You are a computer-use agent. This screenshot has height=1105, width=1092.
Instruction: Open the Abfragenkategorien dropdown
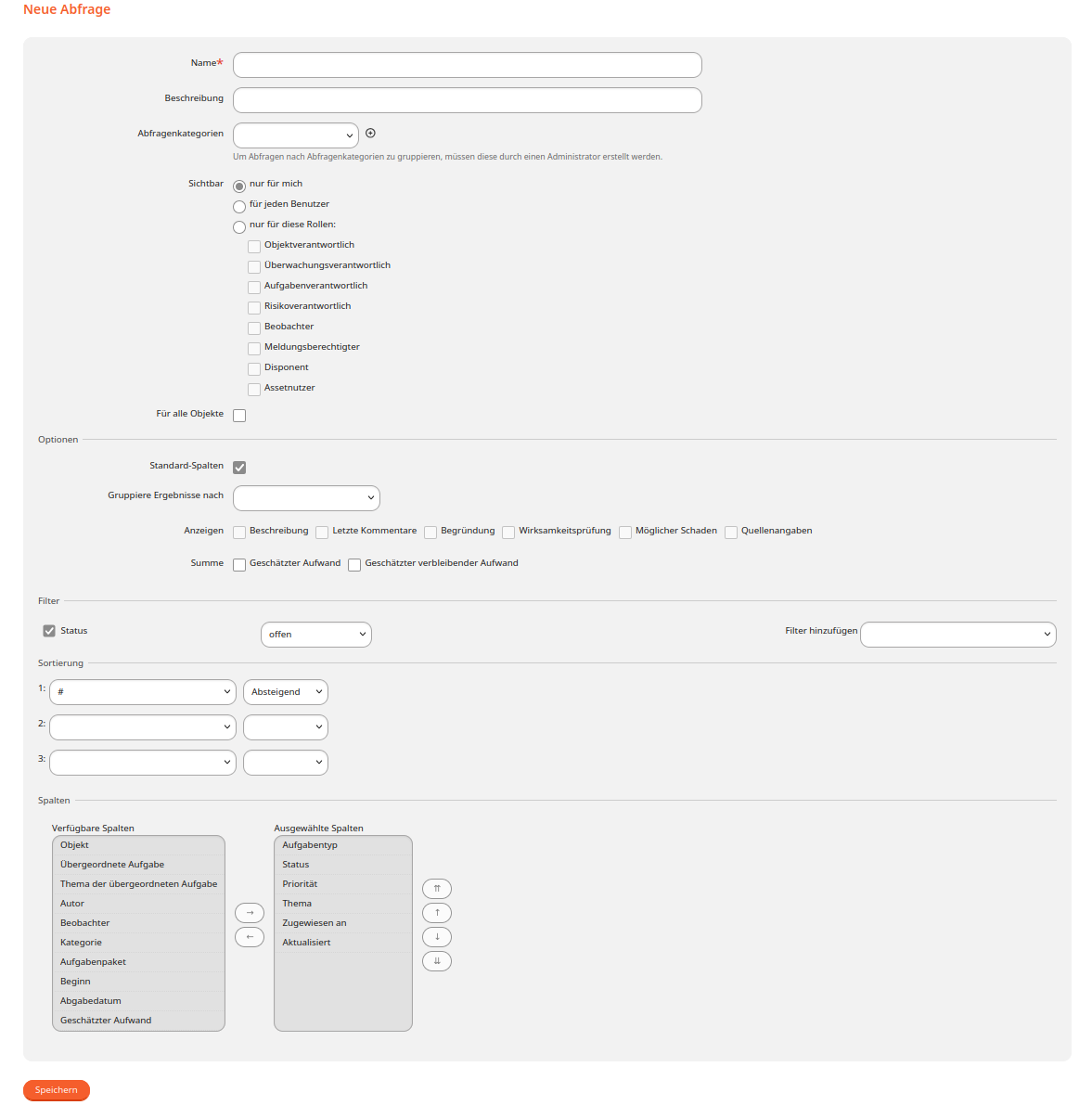[x=296, y=135]
